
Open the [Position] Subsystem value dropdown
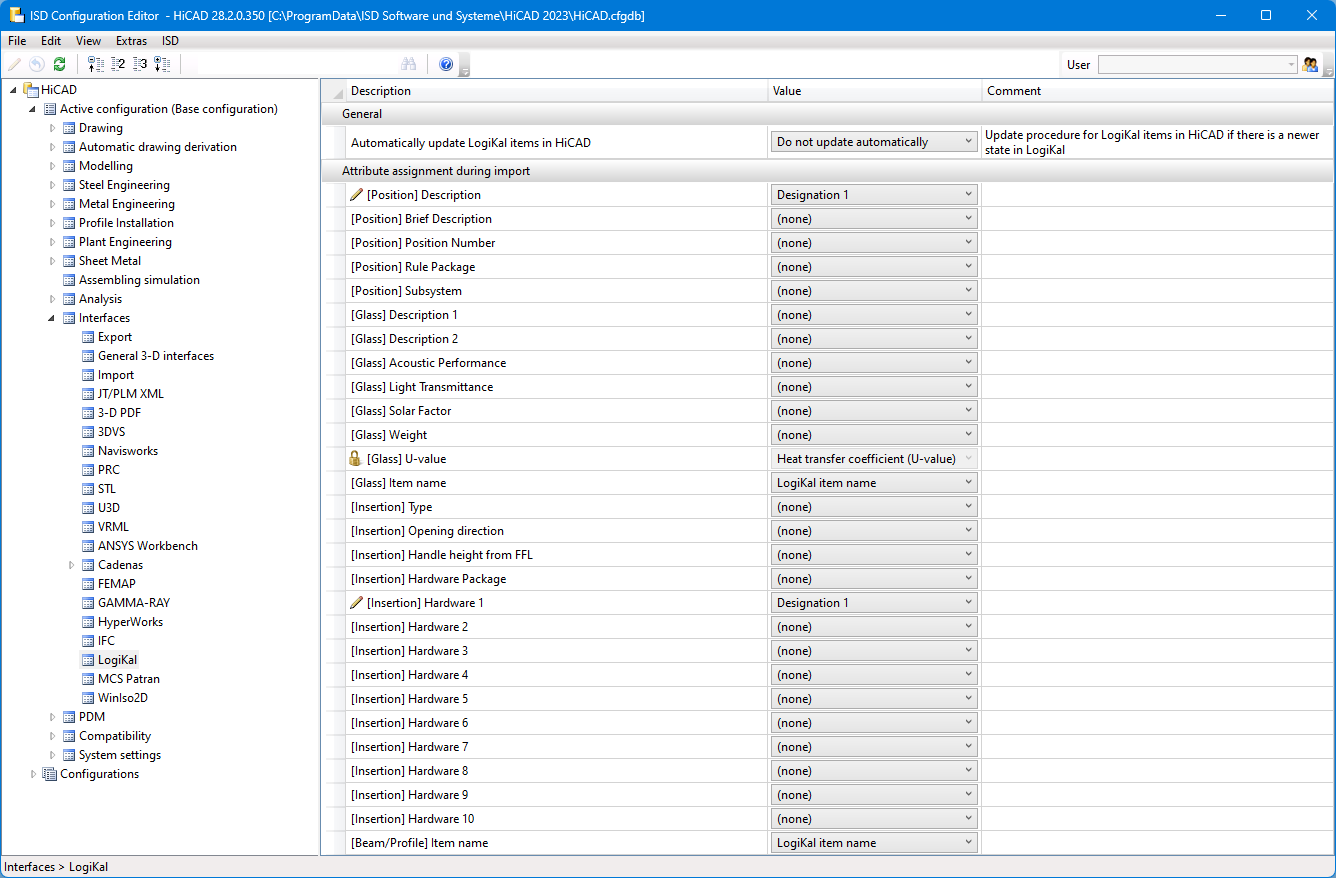pos(874,291)
